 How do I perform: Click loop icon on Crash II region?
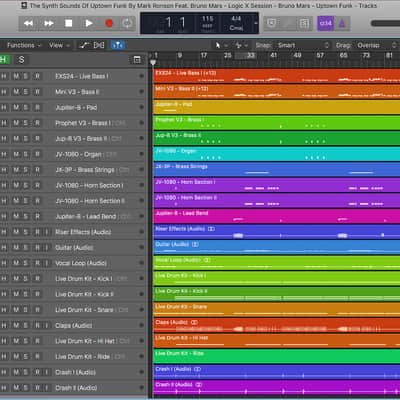tap(199, 385)
